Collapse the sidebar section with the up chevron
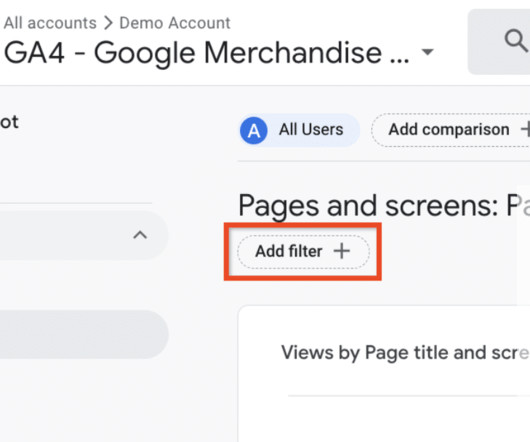 point(140,235)
